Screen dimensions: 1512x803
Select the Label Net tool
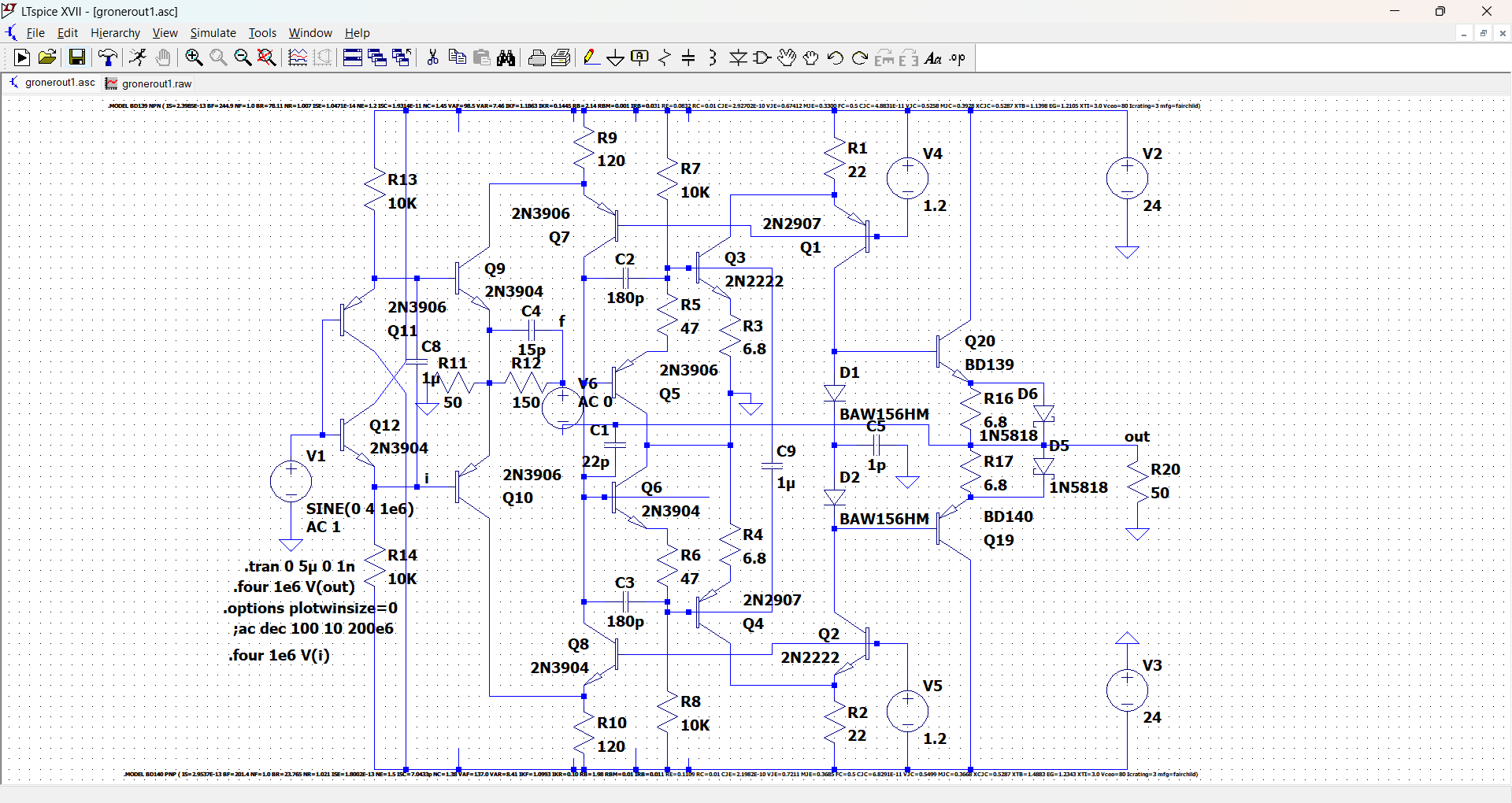640,57
